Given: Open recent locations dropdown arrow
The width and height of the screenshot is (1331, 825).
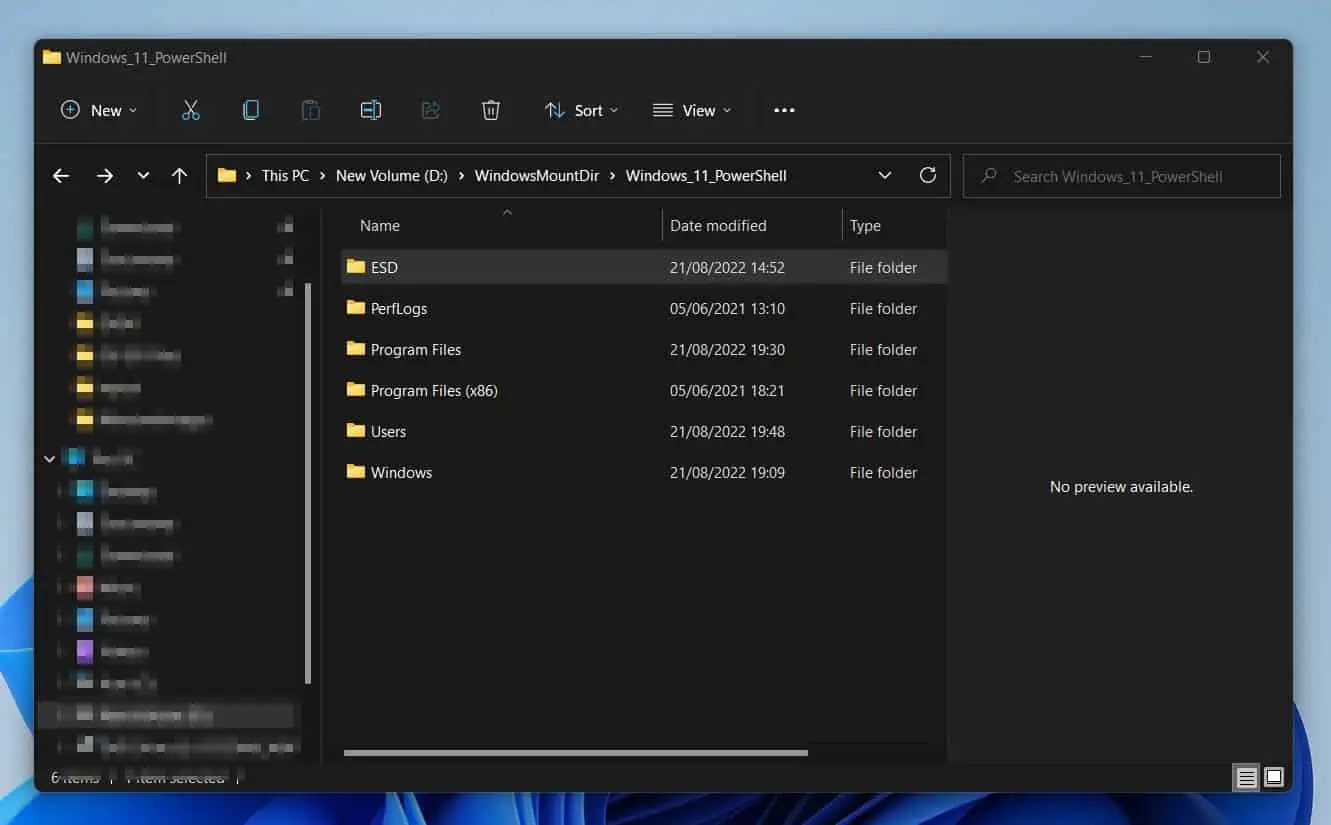Looking at the screenshot, I should point(143,176).
